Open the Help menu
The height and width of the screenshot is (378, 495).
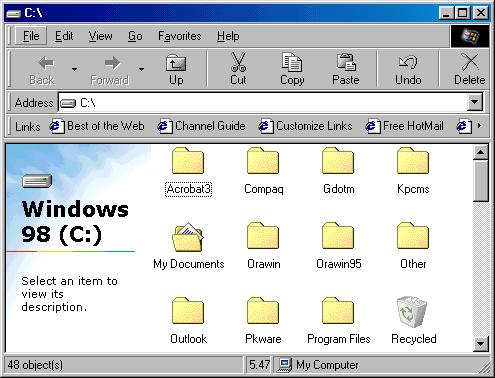click(228, 36)
